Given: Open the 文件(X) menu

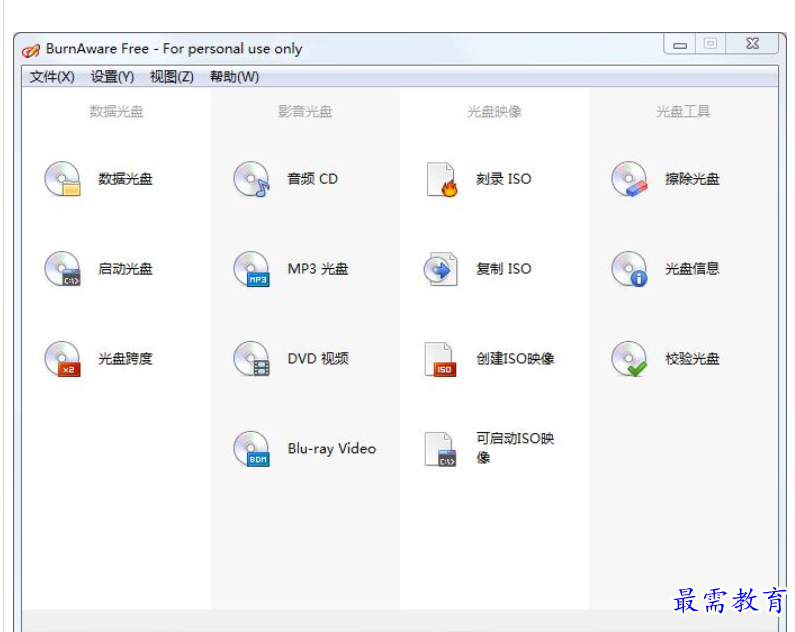Looking at the screenshot, I should coord(52,77).
